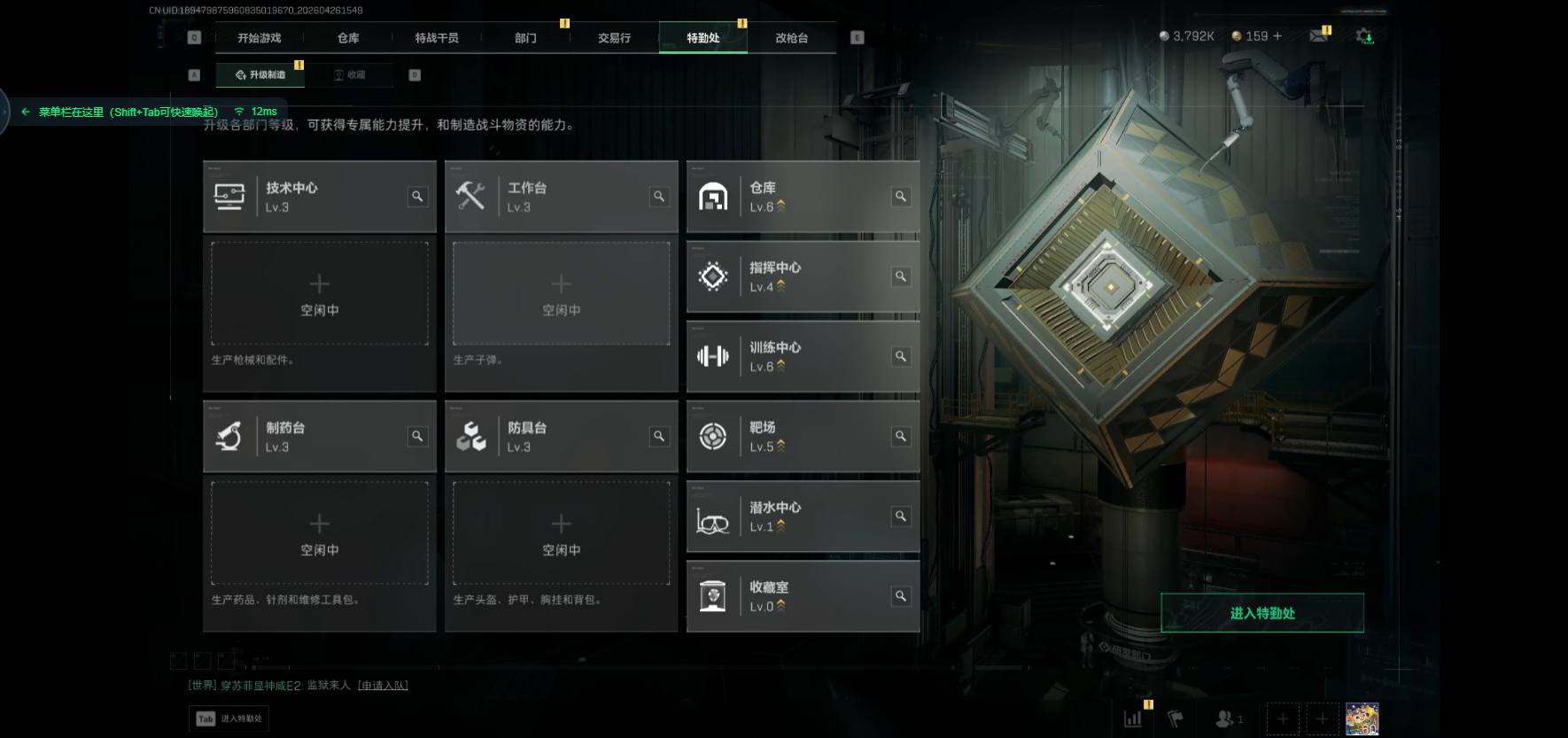
Task: Open the statistics bar chart icon
Action: point(1133,719)
